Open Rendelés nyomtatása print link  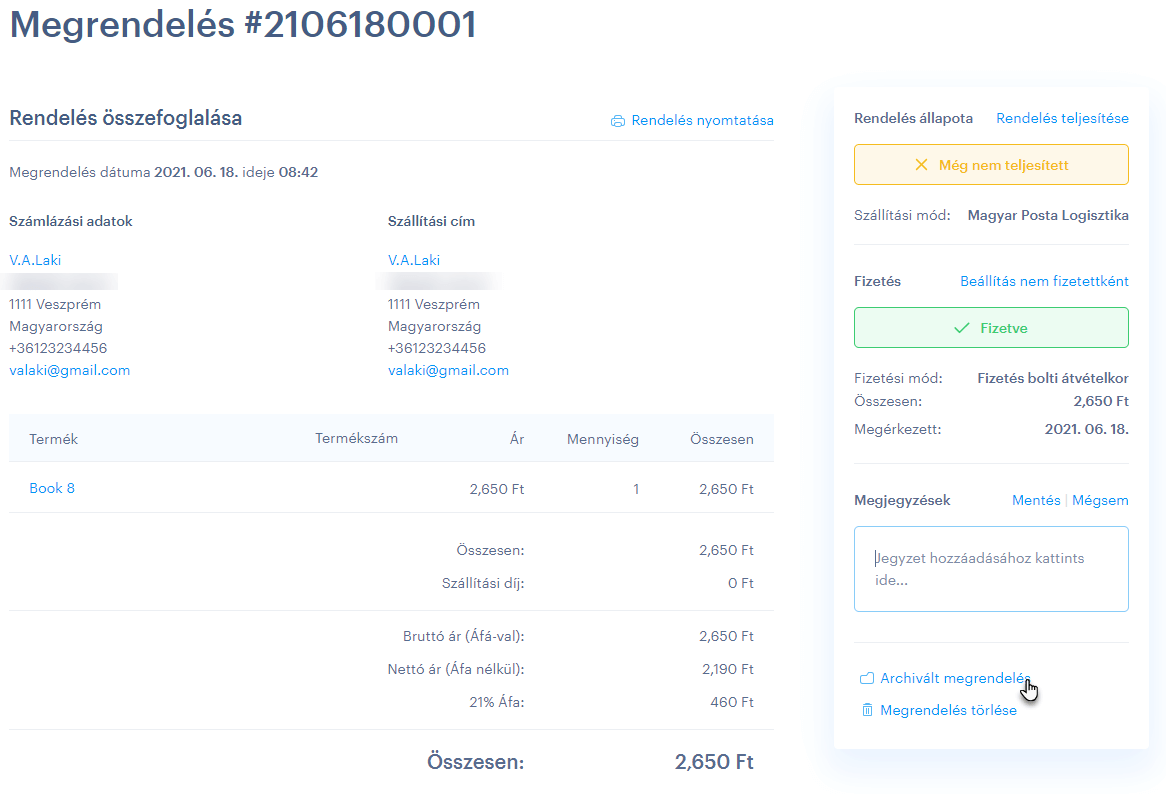tap(702, 120)
